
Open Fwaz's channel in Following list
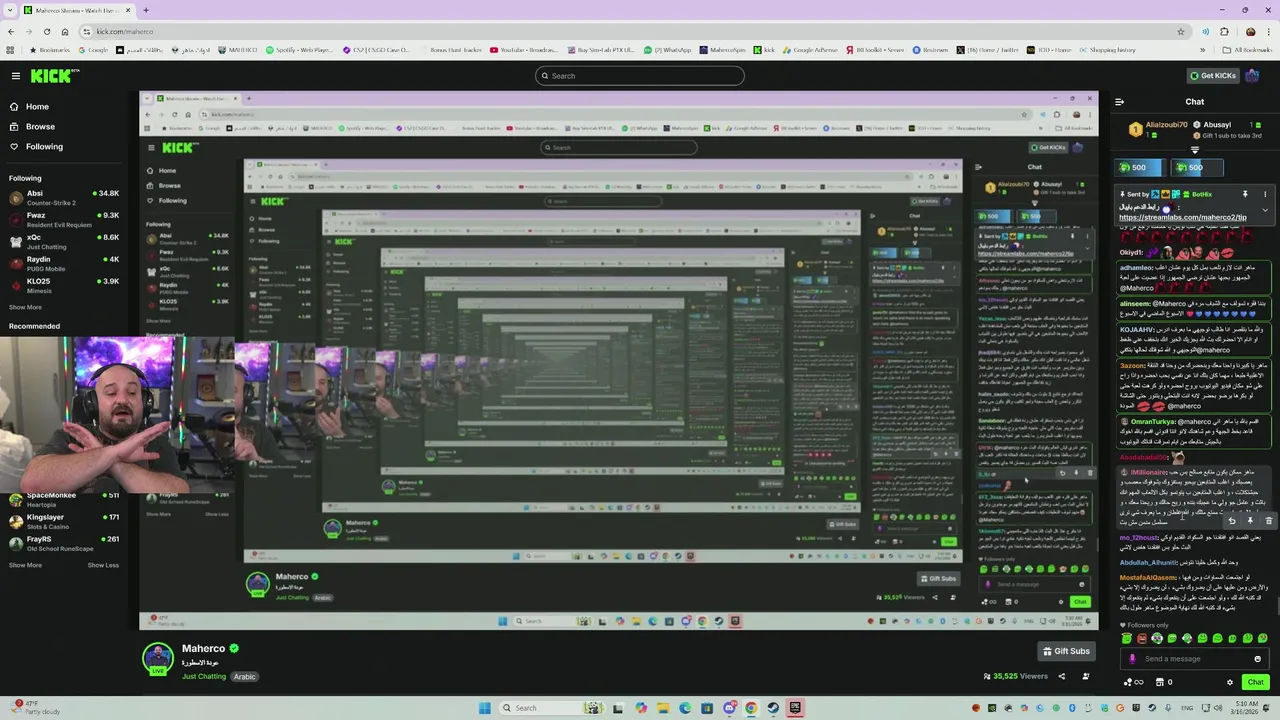coord(64,219)
